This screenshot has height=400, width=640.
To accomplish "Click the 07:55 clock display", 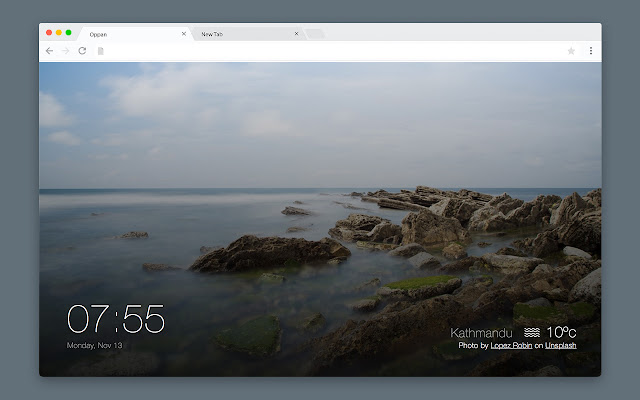I will (x=116, y=320).
